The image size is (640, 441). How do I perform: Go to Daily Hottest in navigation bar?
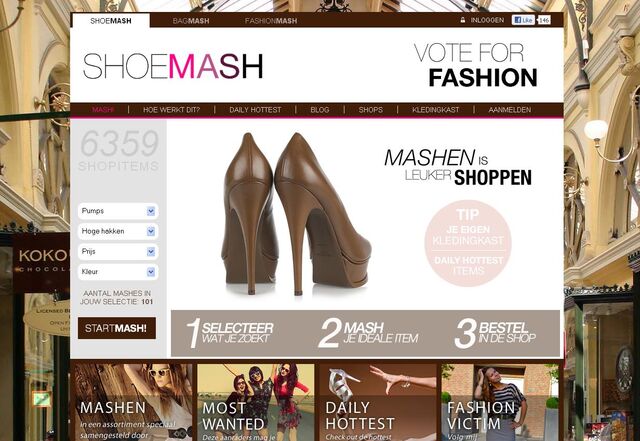(x=255, y=110)
